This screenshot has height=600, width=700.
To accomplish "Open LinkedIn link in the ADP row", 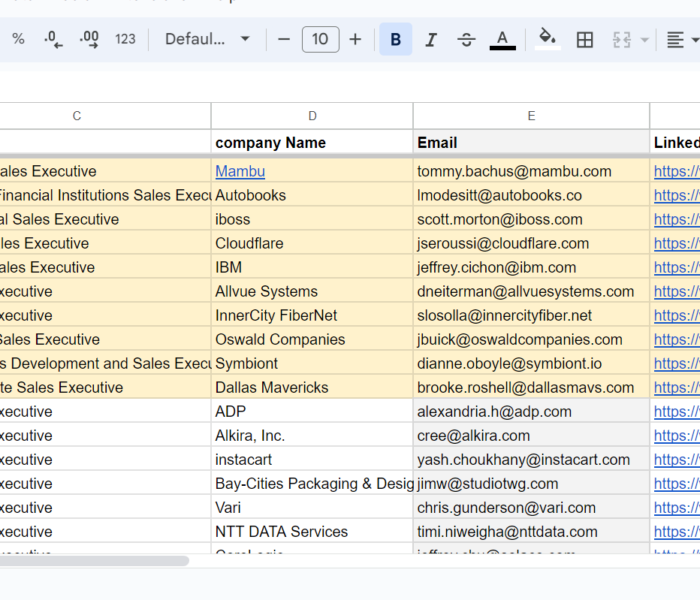I will (x=677, y=412).
